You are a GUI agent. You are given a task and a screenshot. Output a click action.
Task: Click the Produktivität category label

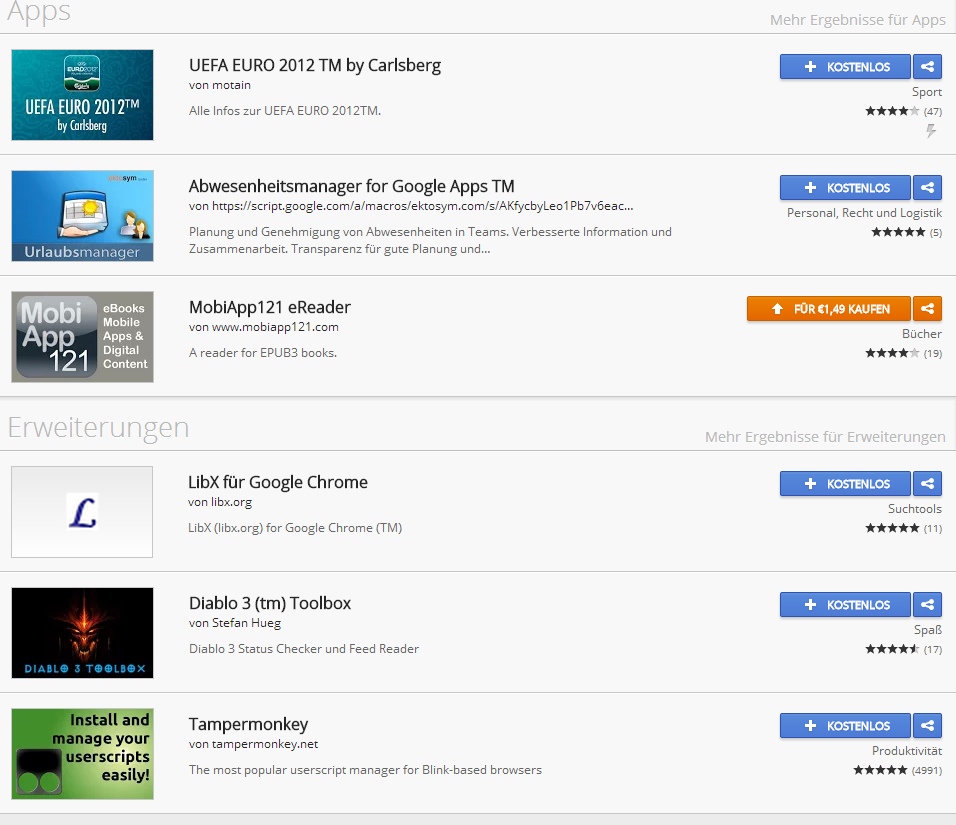(x=907, y=751)
